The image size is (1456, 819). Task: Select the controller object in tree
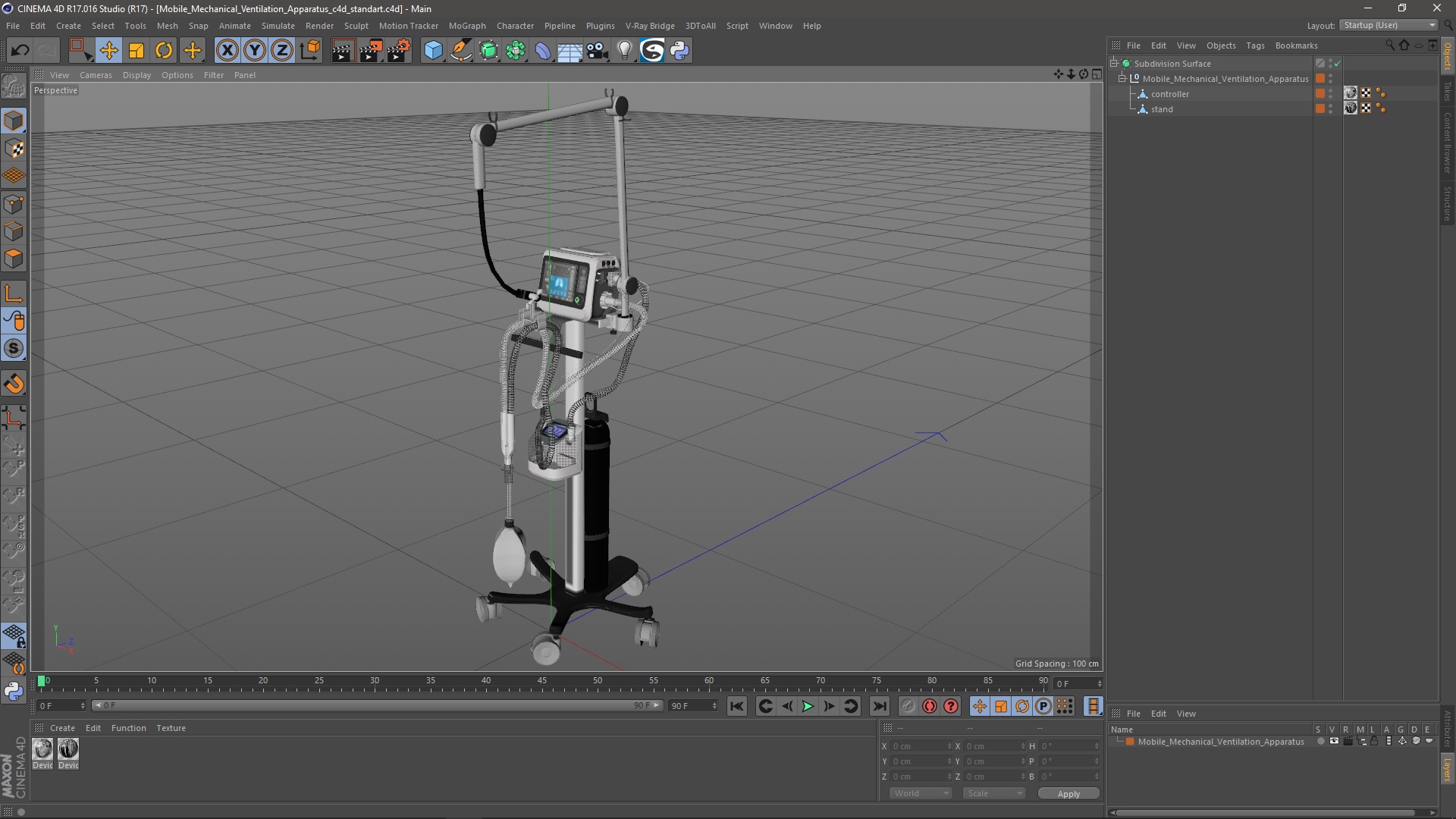point(1170,94)
